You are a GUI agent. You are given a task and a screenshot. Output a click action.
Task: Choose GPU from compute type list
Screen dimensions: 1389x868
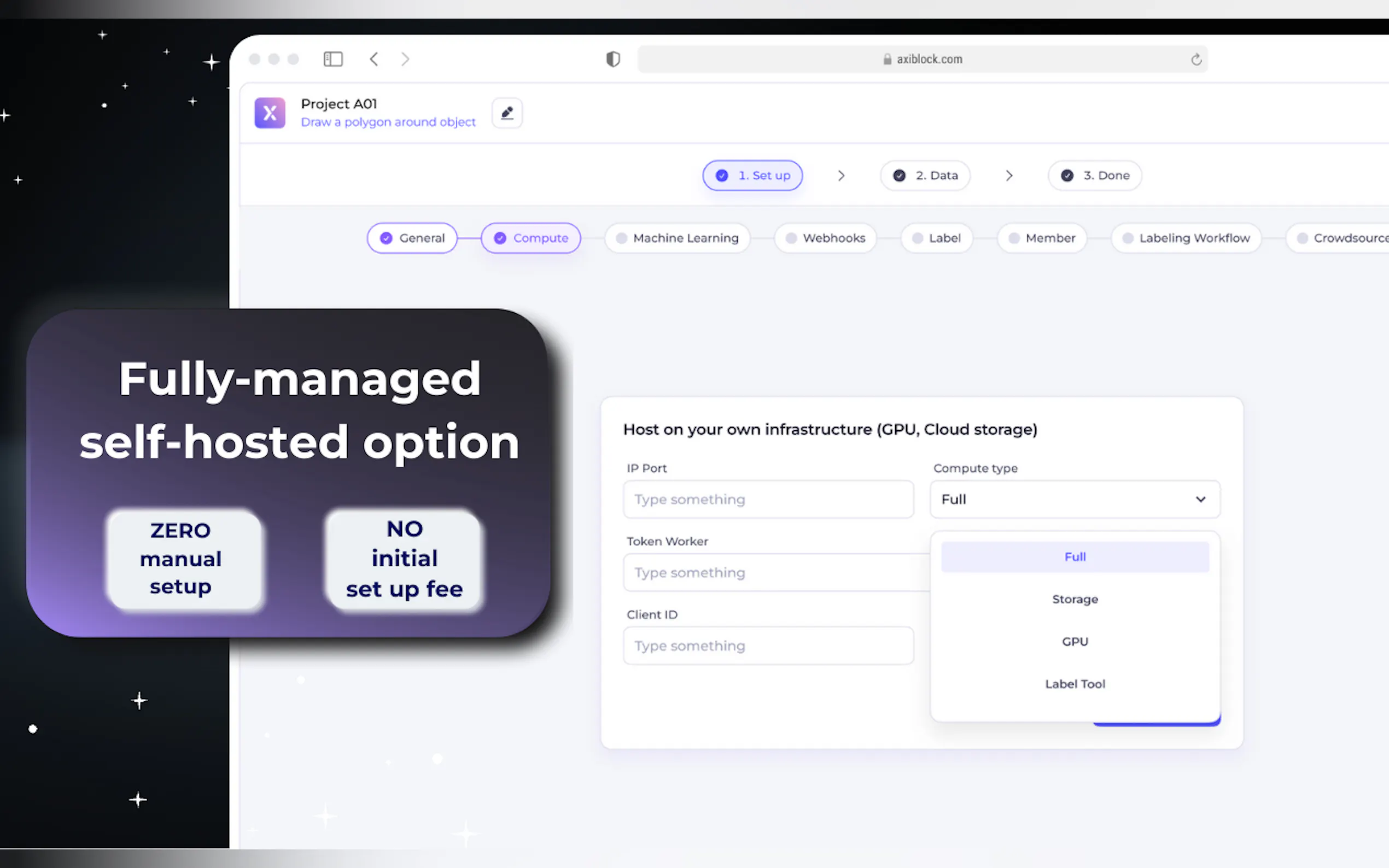[x=1075, y=642]
